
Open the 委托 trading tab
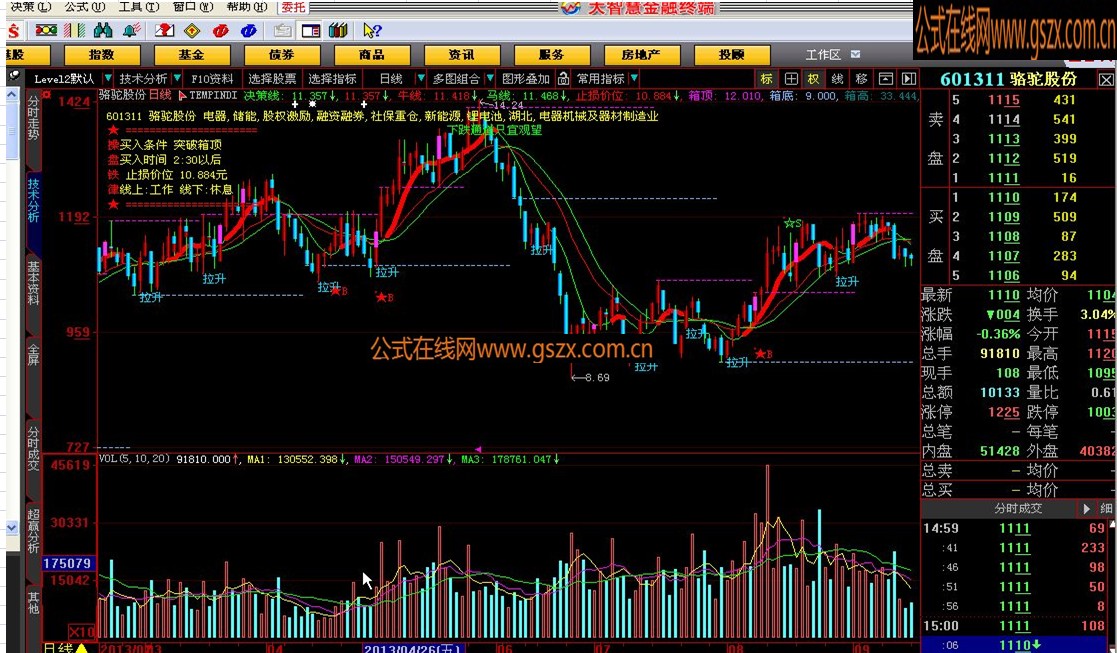pos(293,7)
